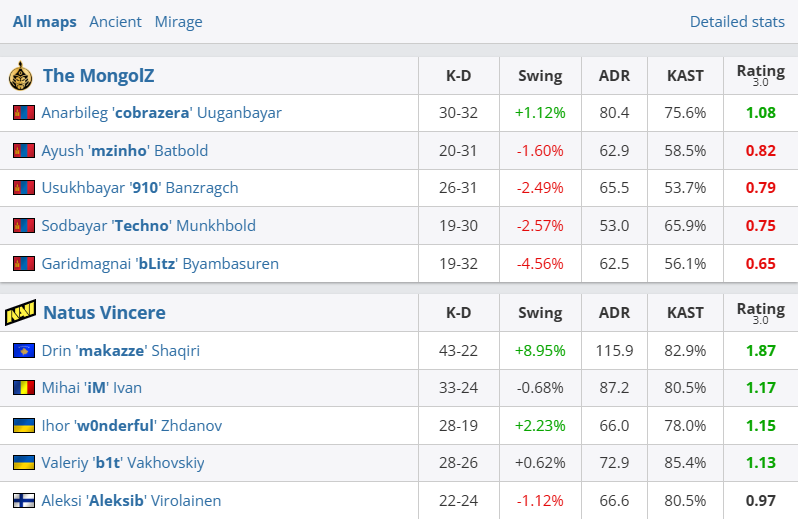Click the Mongolian flag beside cobrazera

[23, 113]
